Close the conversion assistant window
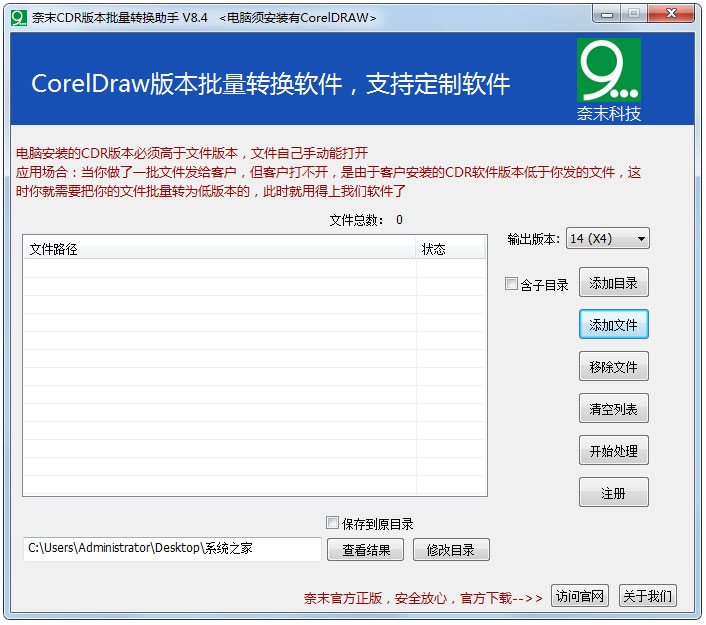Viewport: 706px width, 625px height. pos(670,14)
